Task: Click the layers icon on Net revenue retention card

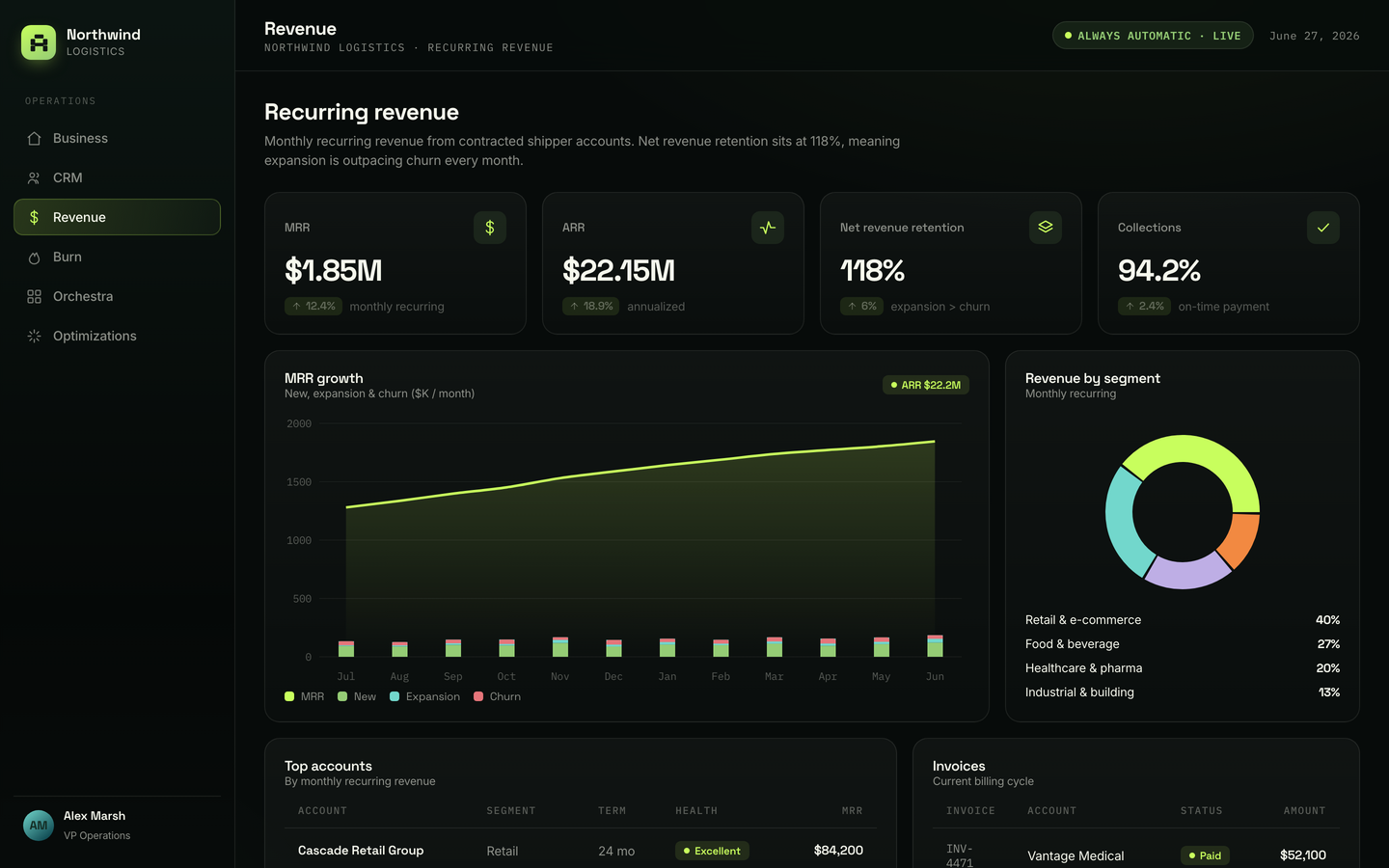Action: click(1046, 228)
